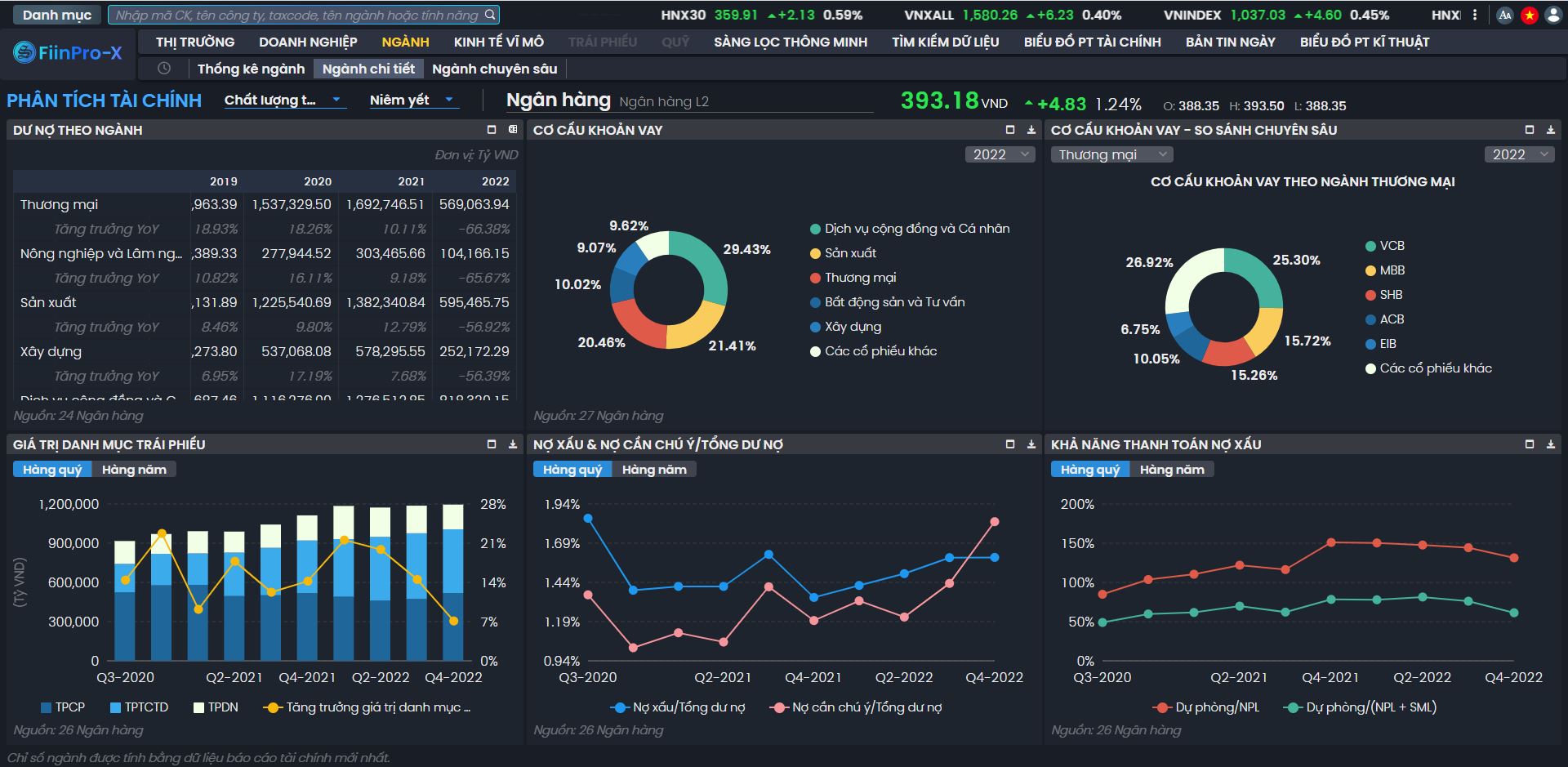Screen dimensions: 1568x767
Task: Open the Chất lượng t... dropdown
Action: 283,100
